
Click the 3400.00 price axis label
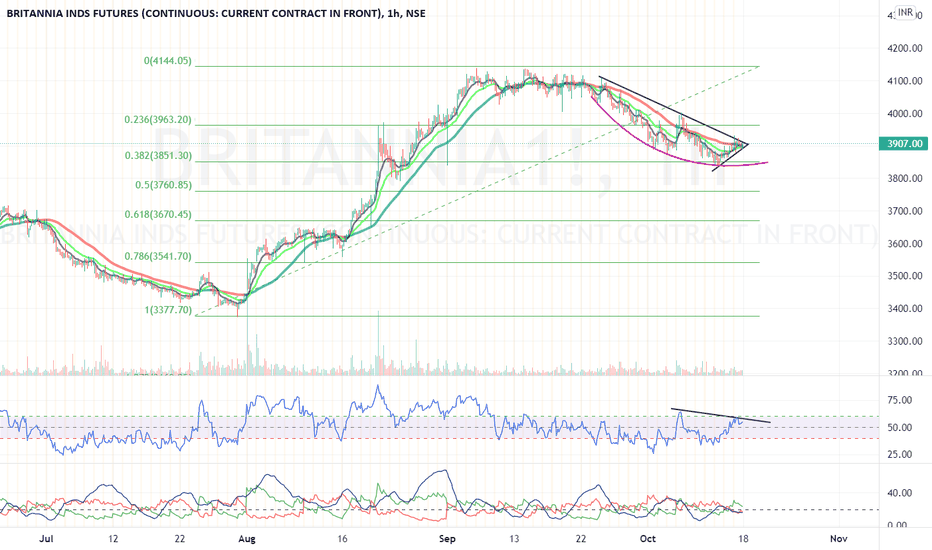coord(905,309)
